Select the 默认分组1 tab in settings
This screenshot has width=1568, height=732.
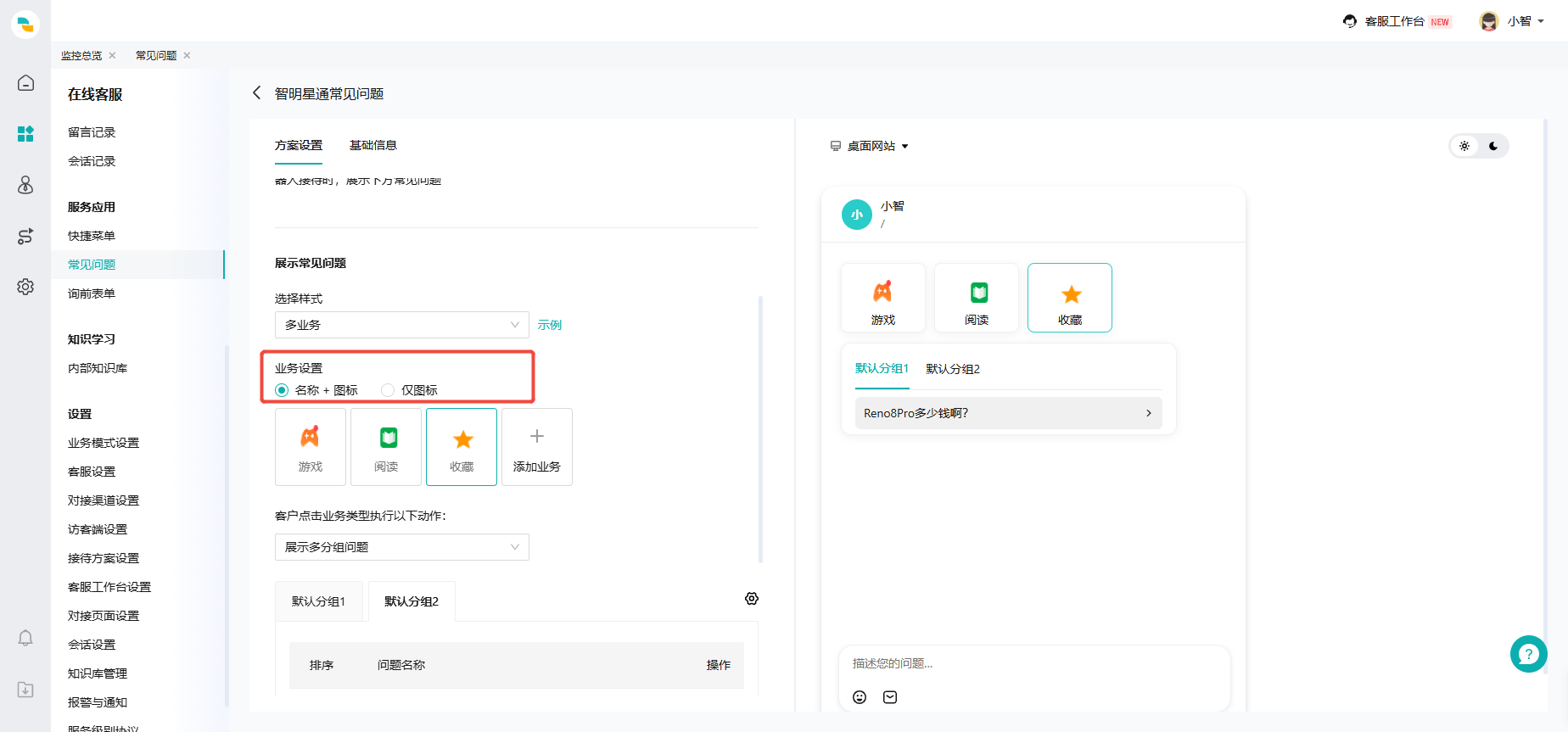click(318, 601)
